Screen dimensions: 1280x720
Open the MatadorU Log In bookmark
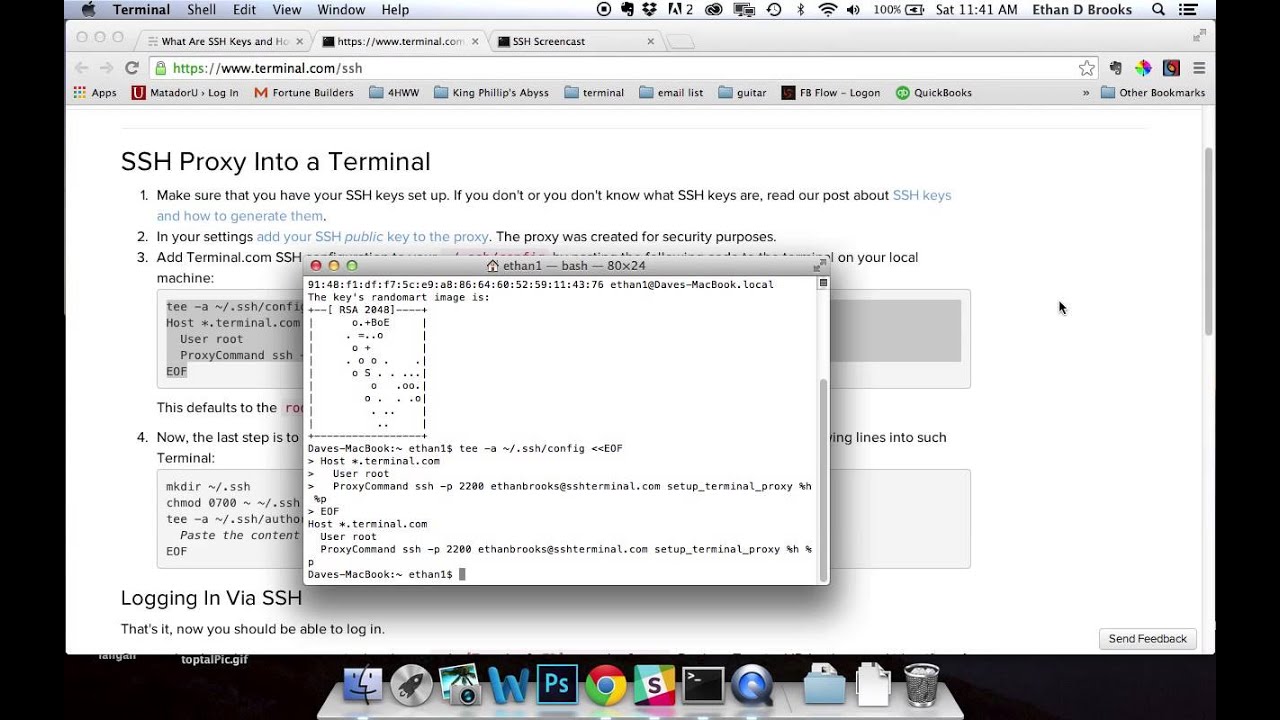[185, 93]
